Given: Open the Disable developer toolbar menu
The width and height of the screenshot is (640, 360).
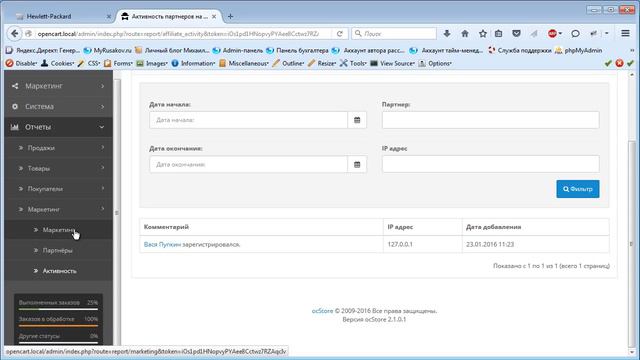Looking at the screenshot, I should (22, 63).
